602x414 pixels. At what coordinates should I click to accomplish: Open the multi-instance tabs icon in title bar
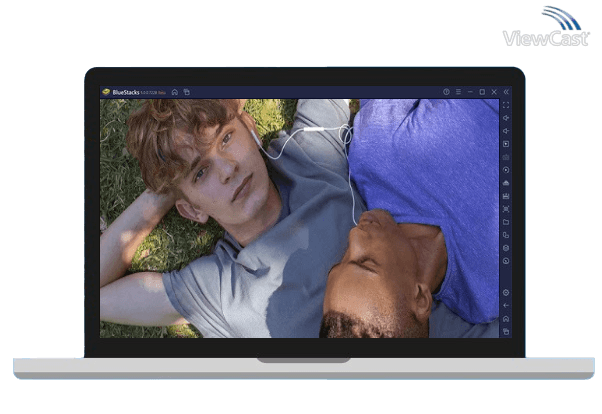[187, 92]
